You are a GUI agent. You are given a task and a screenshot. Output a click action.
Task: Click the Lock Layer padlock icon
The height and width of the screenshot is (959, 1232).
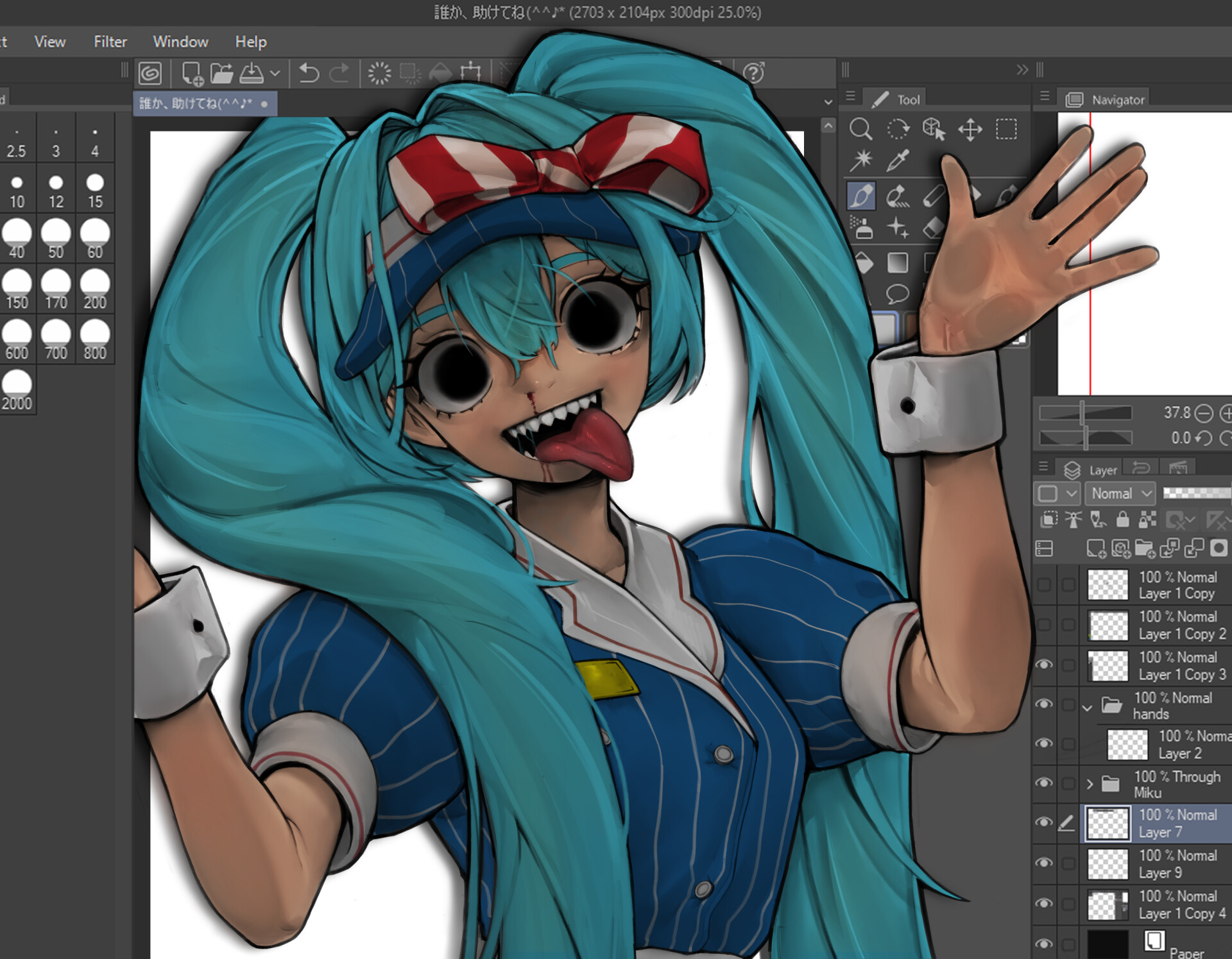pyautogui.click(x=1122, y=519)
